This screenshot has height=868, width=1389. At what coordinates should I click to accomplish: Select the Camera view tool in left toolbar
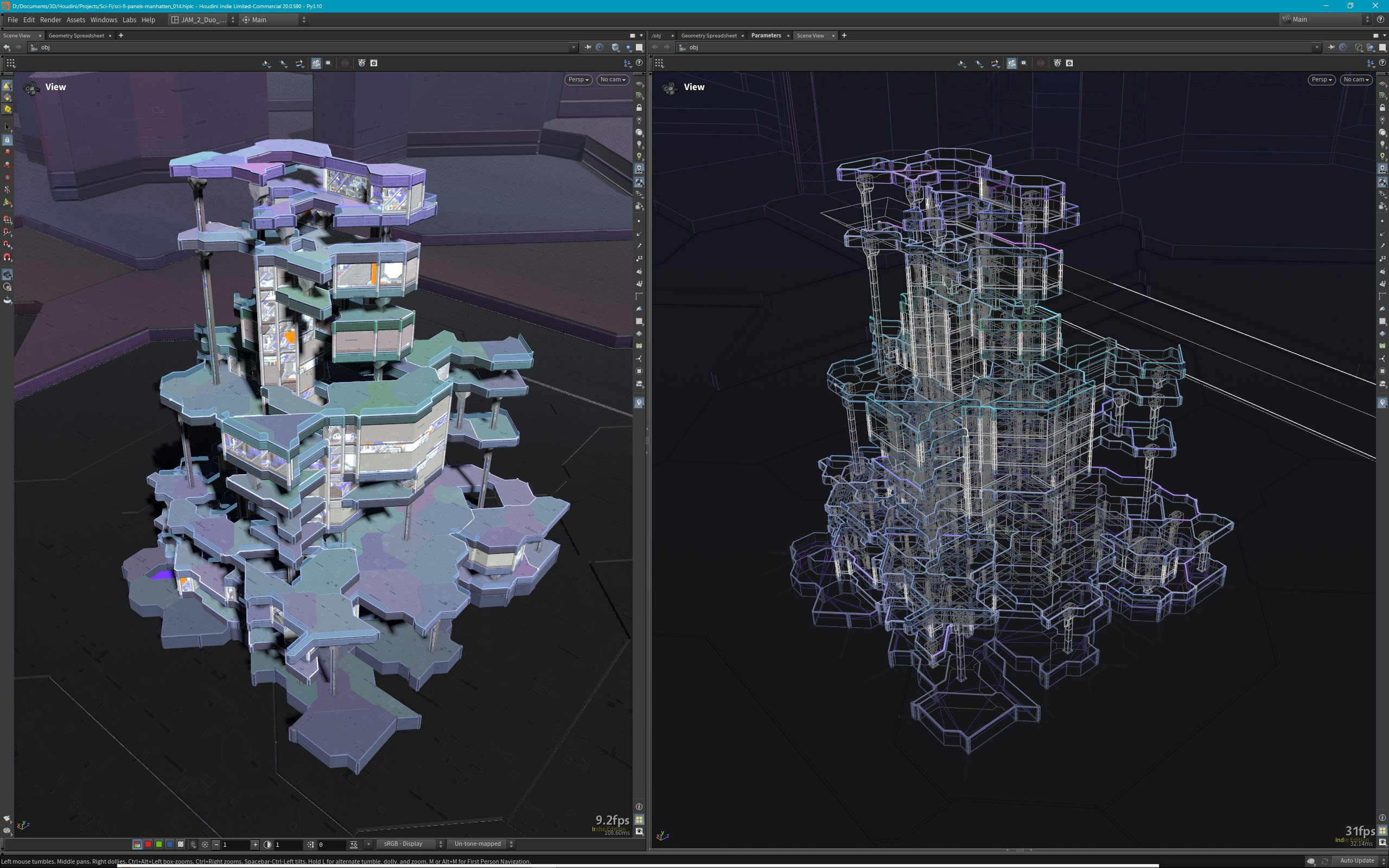[x=316, y=63]
